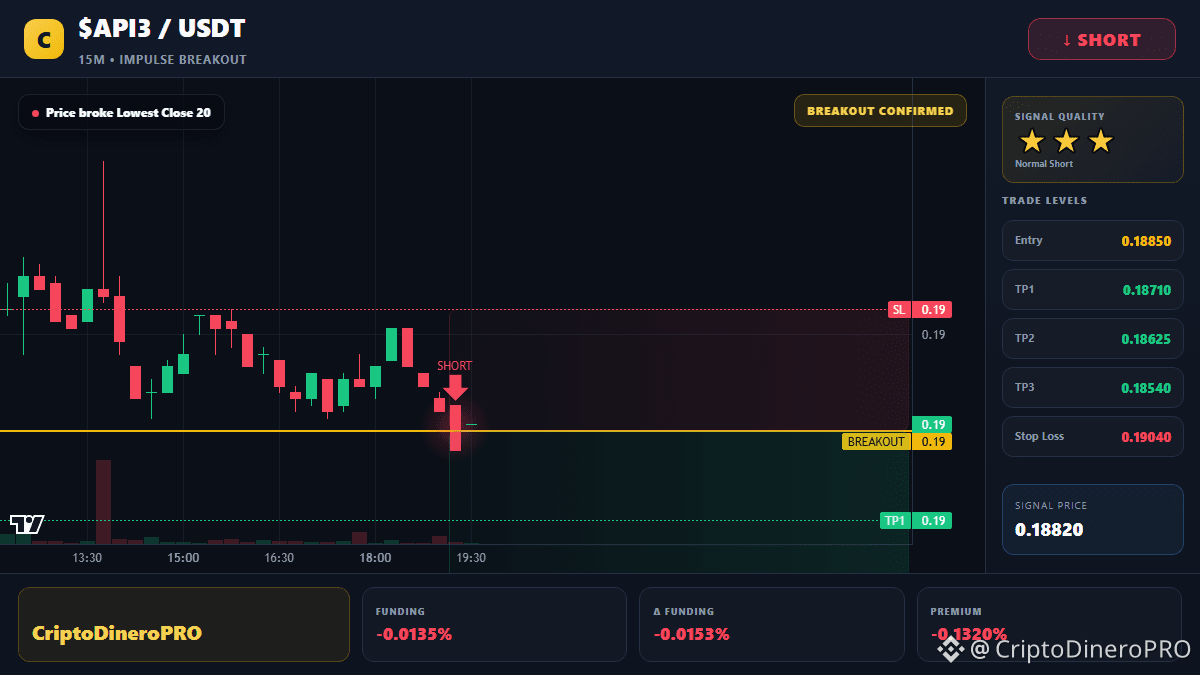This screenshot has width=1200, height=675.
Task: Click the Price broke Lowest Close 20 label
Action: (x=121, y=113)
